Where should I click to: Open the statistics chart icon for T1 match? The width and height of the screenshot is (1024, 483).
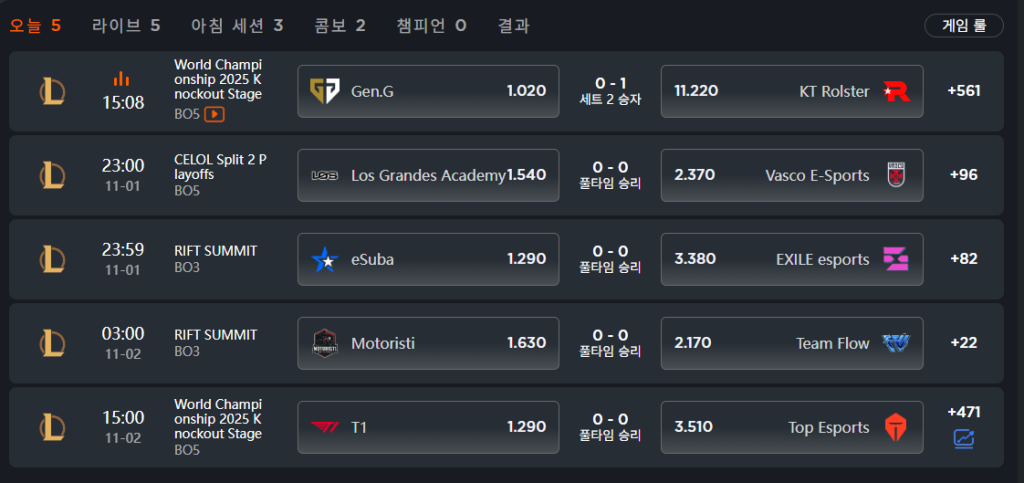[x=964, y=438]
